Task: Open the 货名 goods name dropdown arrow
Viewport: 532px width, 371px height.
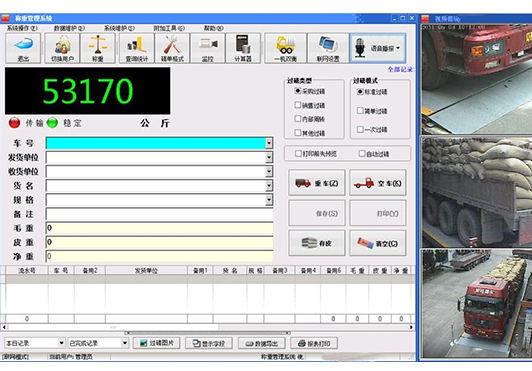Action: click(269, 186)
